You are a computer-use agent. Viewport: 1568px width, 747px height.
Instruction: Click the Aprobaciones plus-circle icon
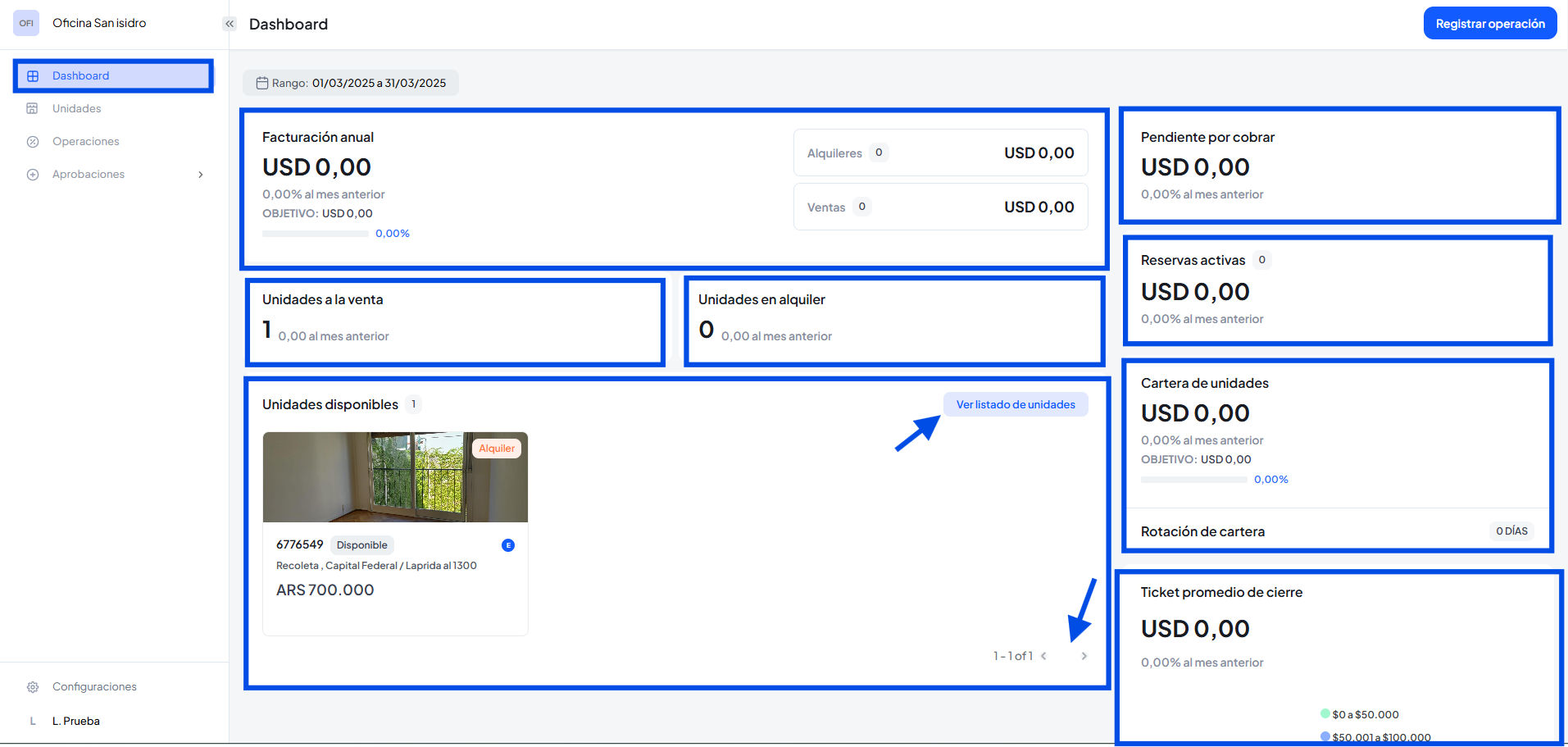point(33,175)
